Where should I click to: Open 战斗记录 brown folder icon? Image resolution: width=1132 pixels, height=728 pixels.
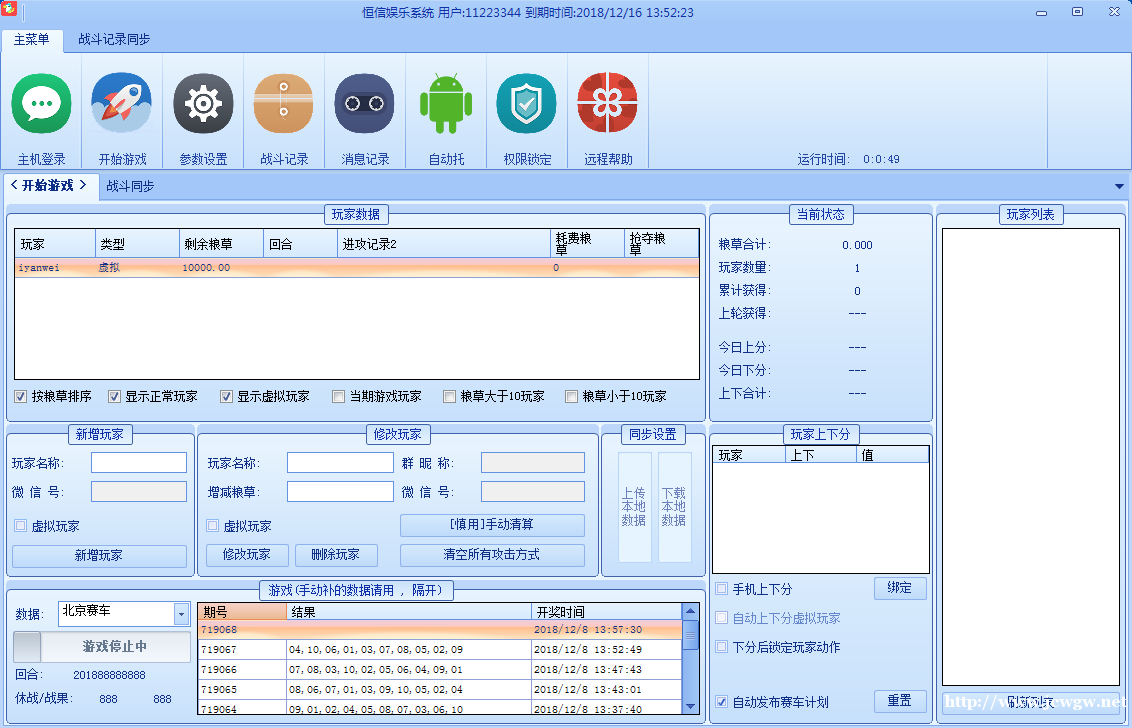[x=284, y=104]
